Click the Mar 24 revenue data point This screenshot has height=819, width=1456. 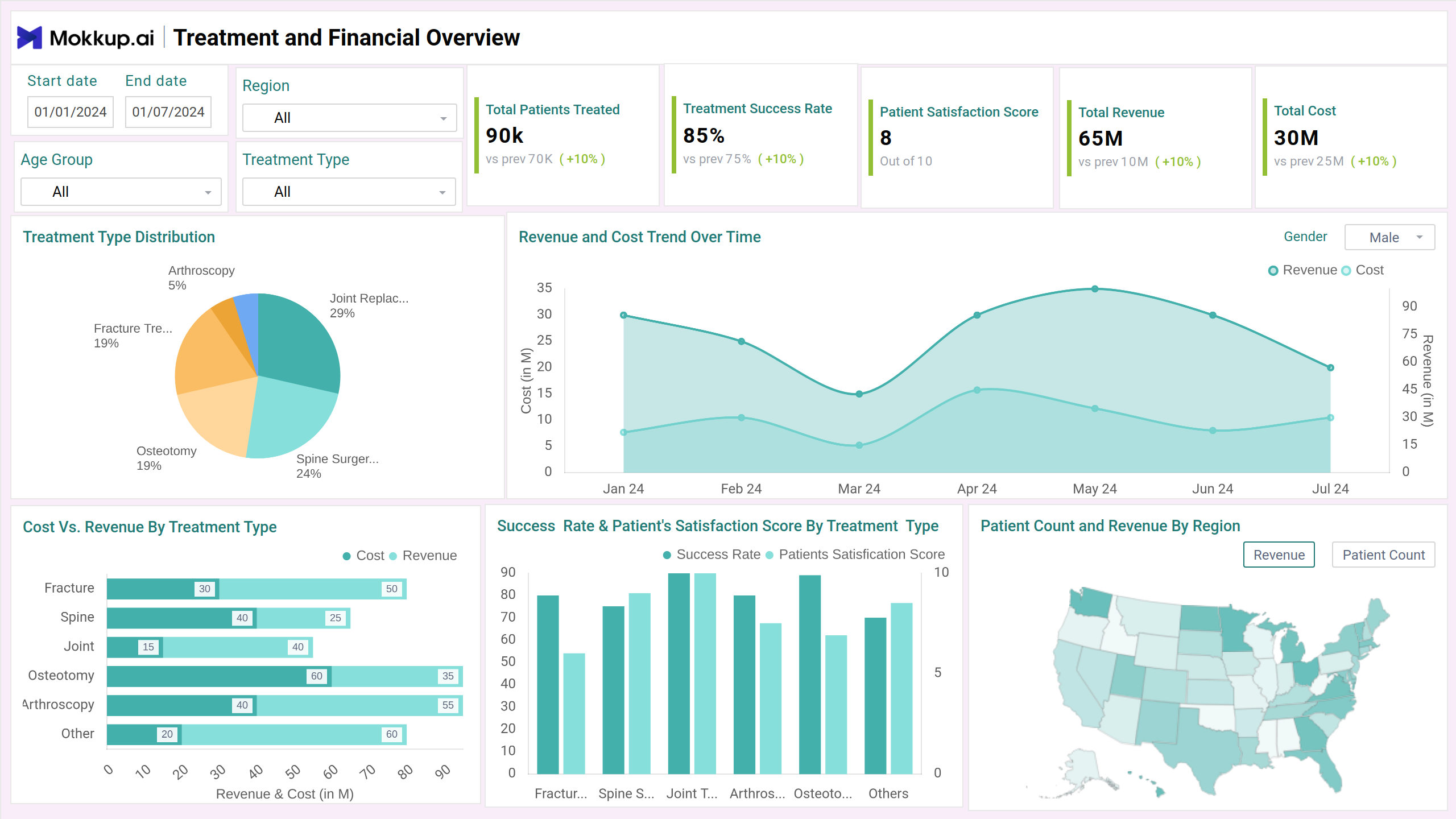click(859, 394)
